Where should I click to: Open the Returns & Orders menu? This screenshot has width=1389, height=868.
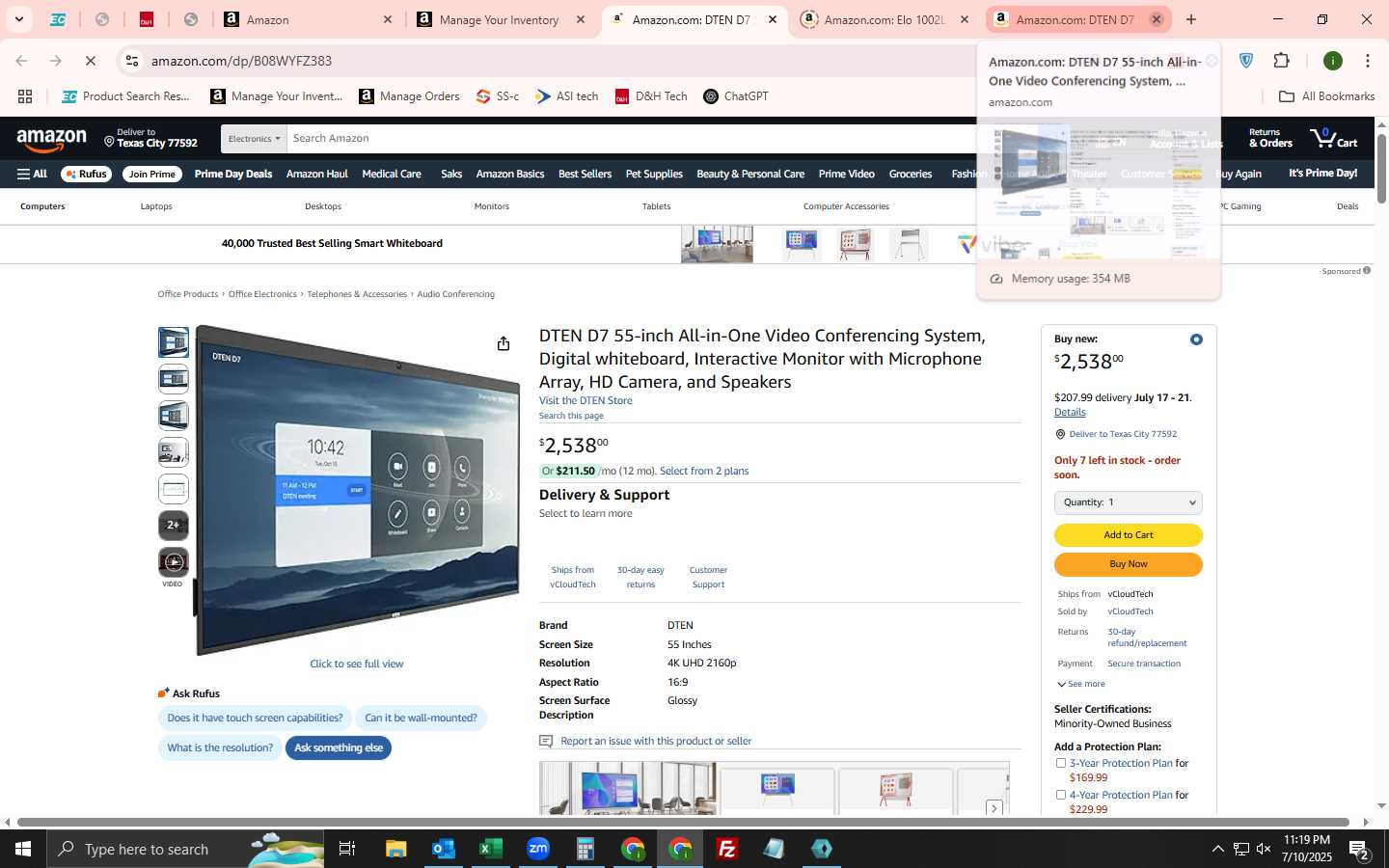[1270, 138]
